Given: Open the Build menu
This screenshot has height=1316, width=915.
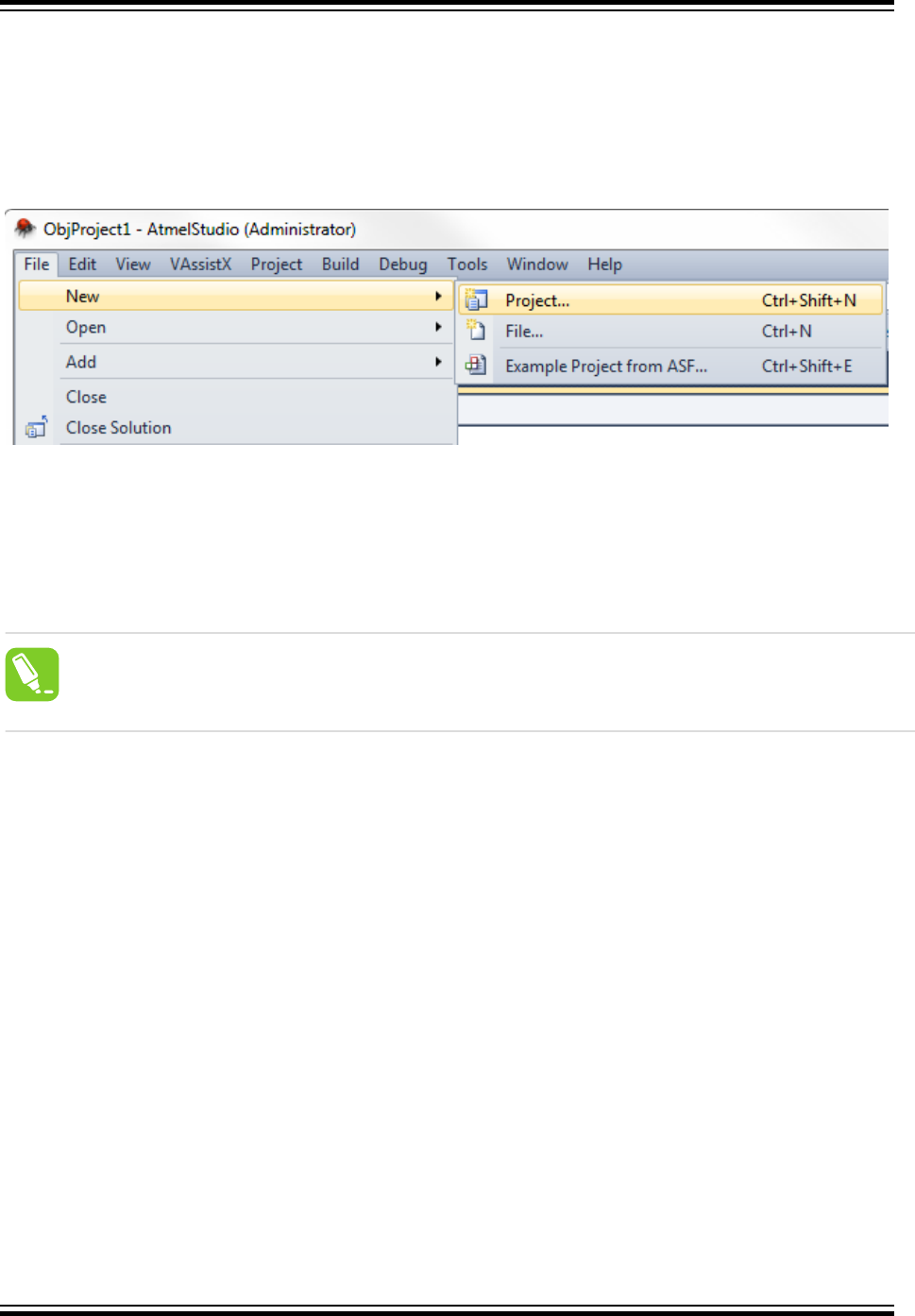Looking at the screenshot, I should [x=340, y=265].
